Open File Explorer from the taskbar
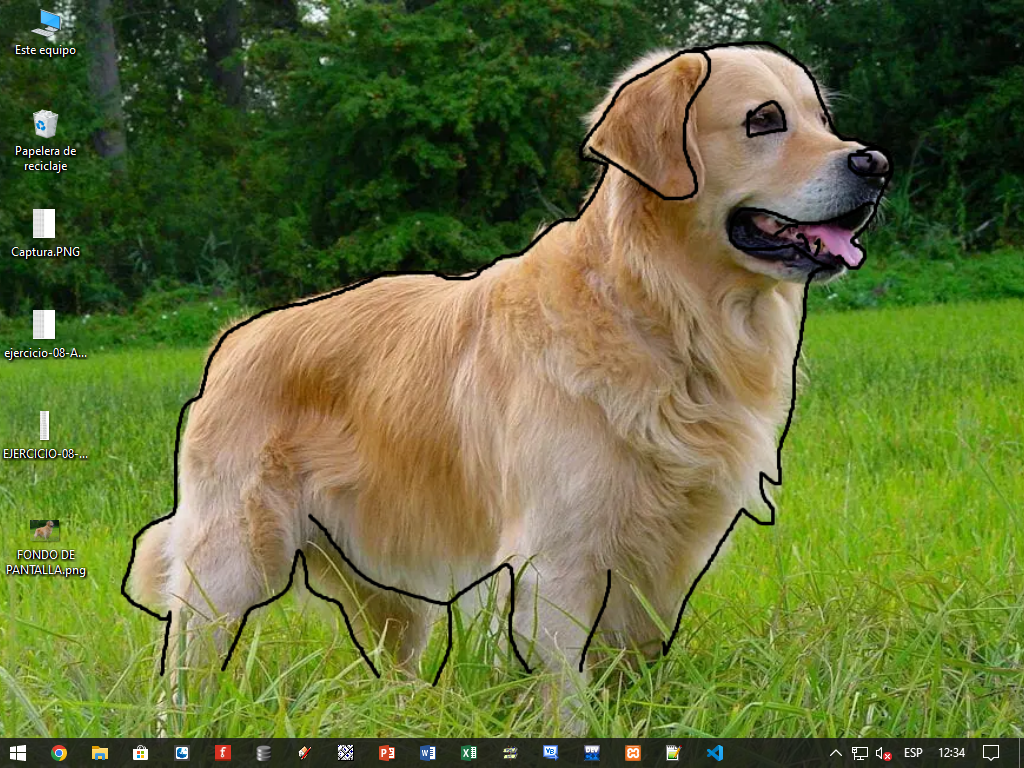 (100, 753)
